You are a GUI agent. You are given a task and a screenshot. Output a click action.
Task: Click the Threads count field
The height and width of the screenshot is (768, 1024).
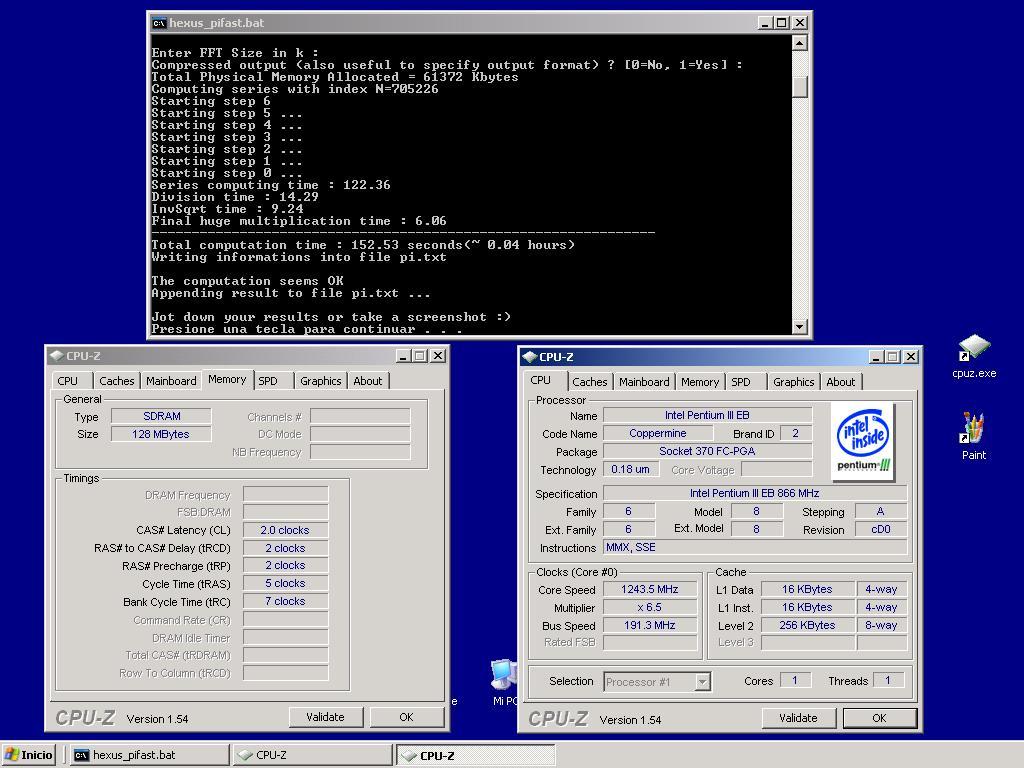point(888,680)
